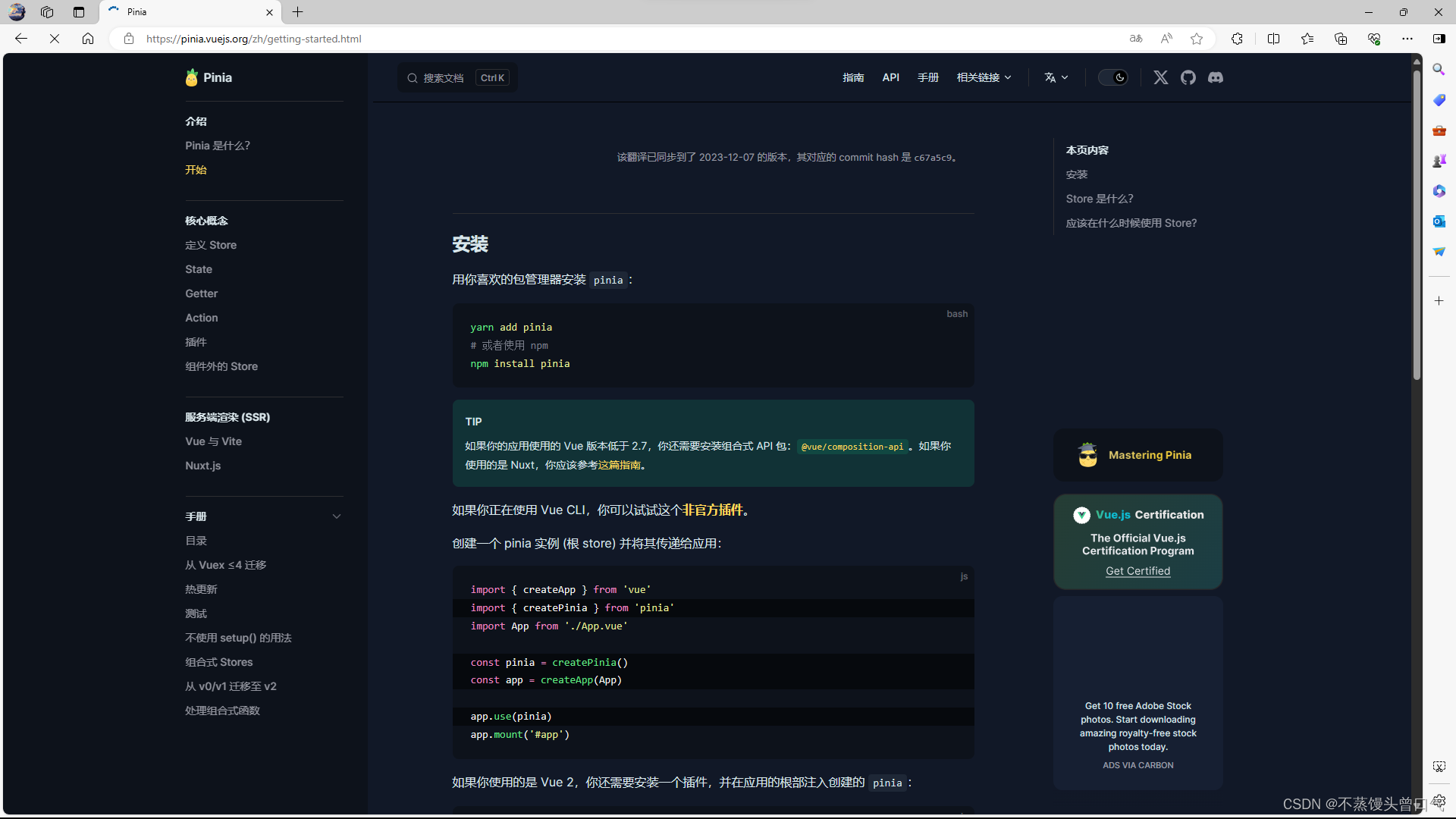Collapse the 手册 sidebar section

coord(337,516)
